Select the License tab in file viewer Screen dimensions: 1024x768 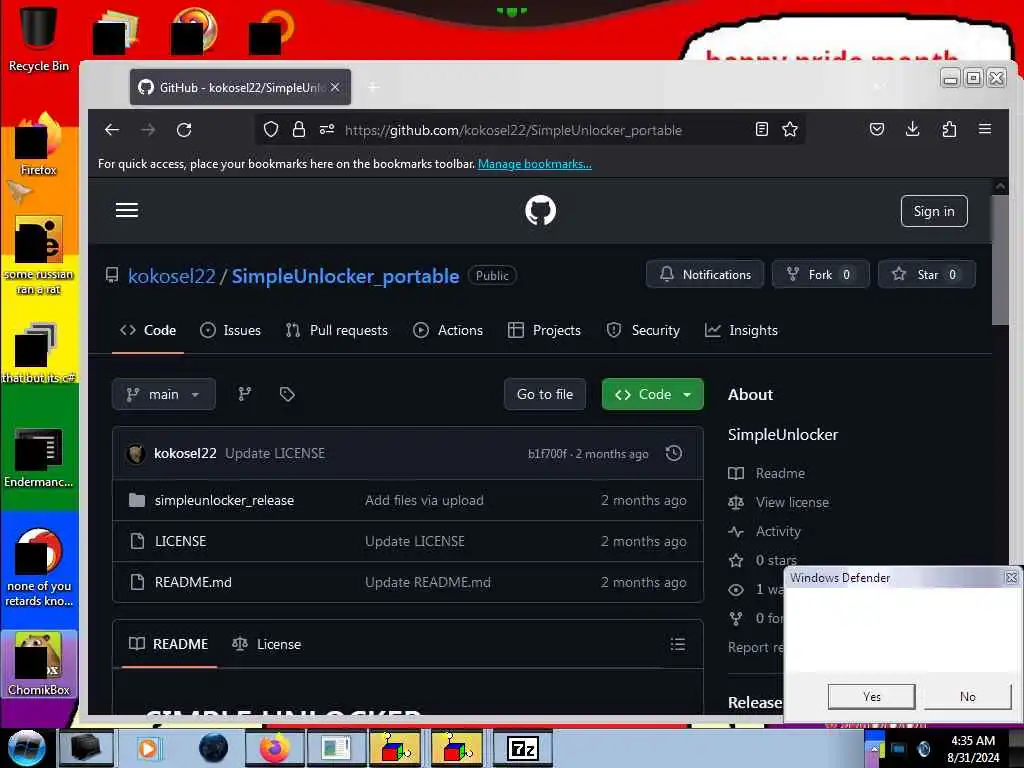click(266, 645)
